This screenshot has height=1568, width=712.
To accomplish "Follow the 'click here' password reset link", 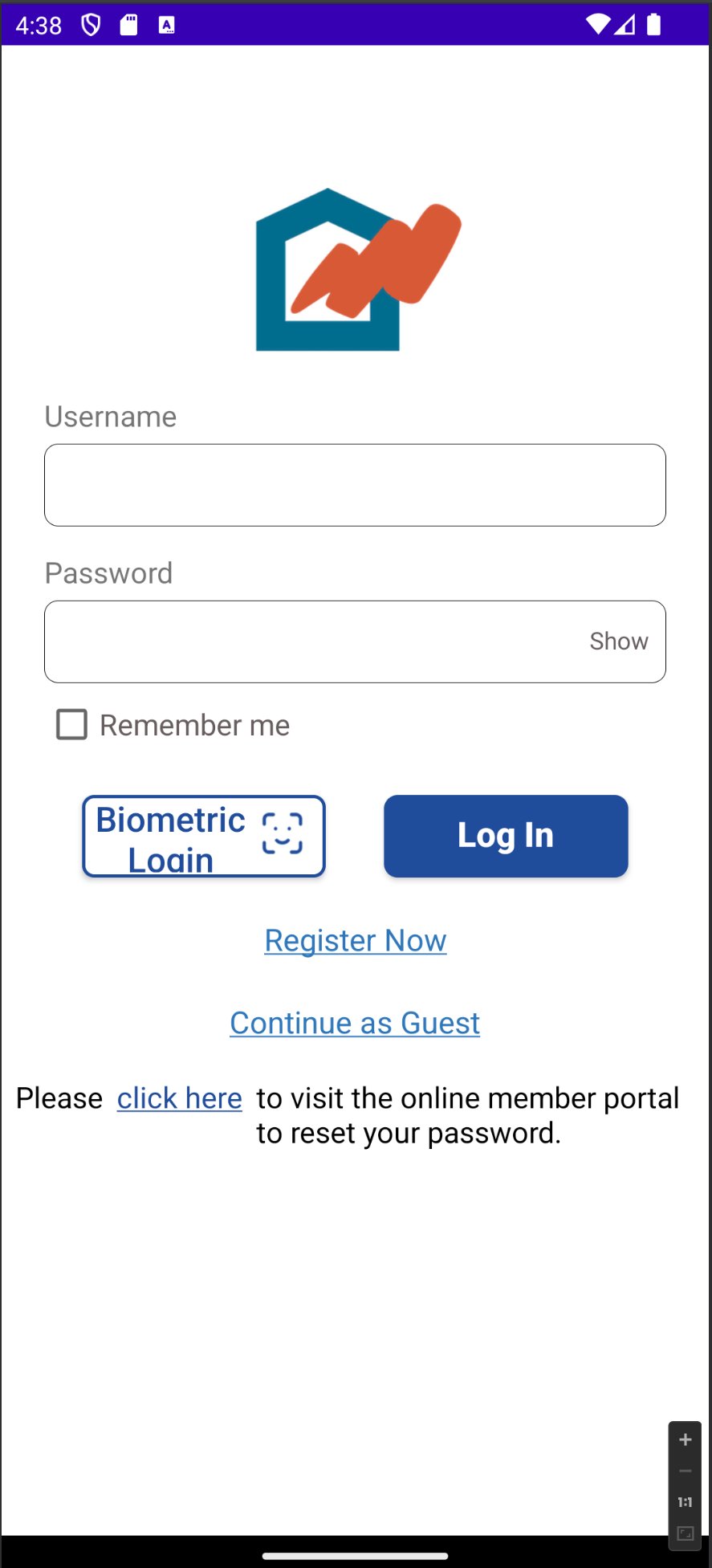I will tap(179, 1098).
